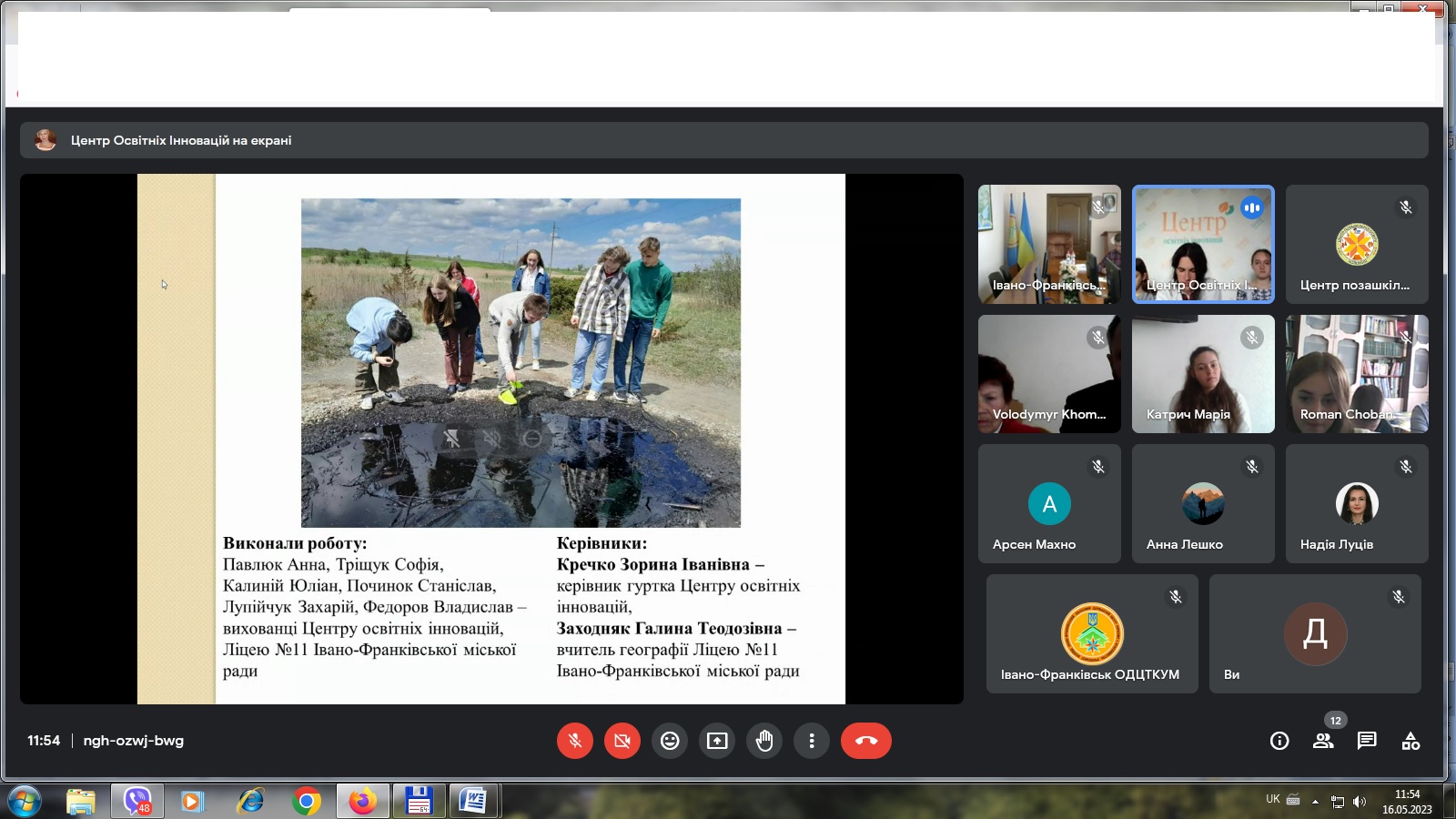Raise hand in the meeting

(x=764, y=741)
